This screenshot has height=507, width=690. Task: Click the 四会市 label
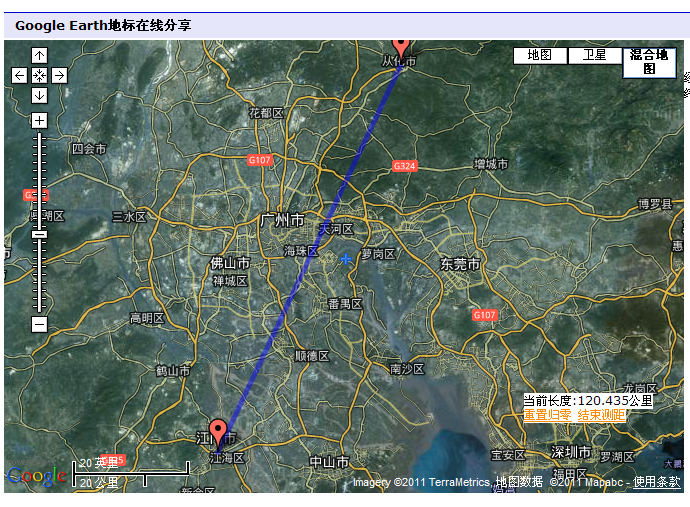pyautogui.click(x=89, y=149)
